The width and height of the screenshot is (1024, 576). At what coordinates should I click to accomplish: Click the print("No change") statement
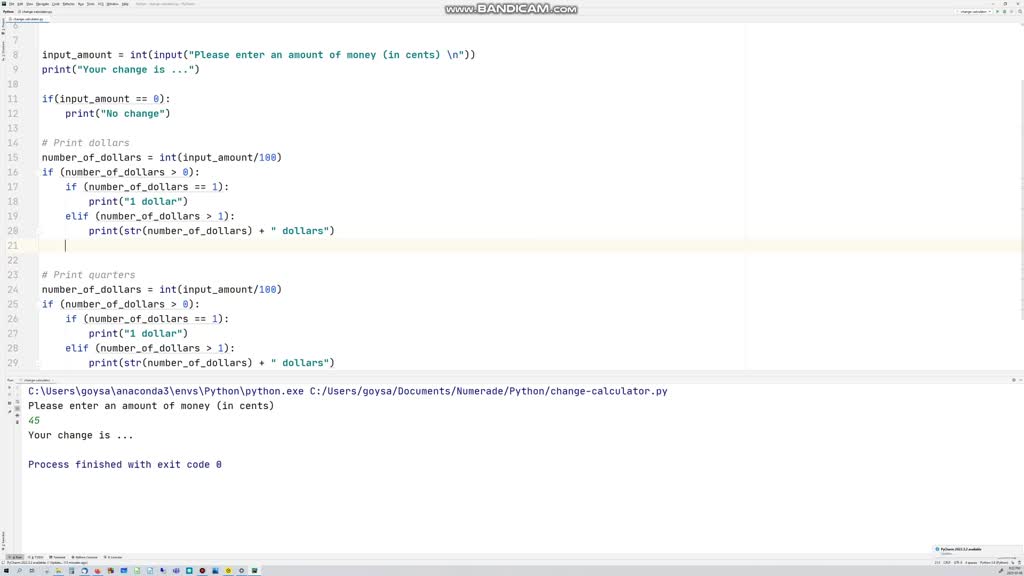click(118, 114)
